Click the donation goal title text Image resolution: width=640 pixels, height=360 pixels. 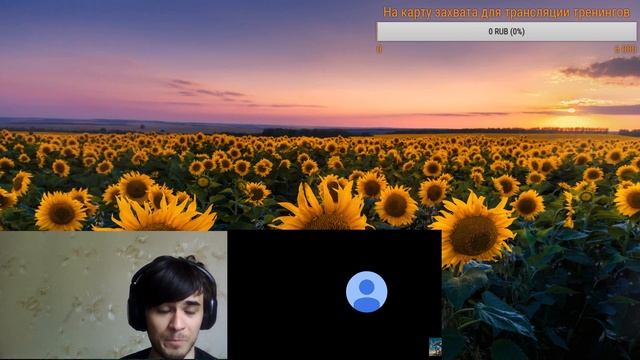pos(507,12)
